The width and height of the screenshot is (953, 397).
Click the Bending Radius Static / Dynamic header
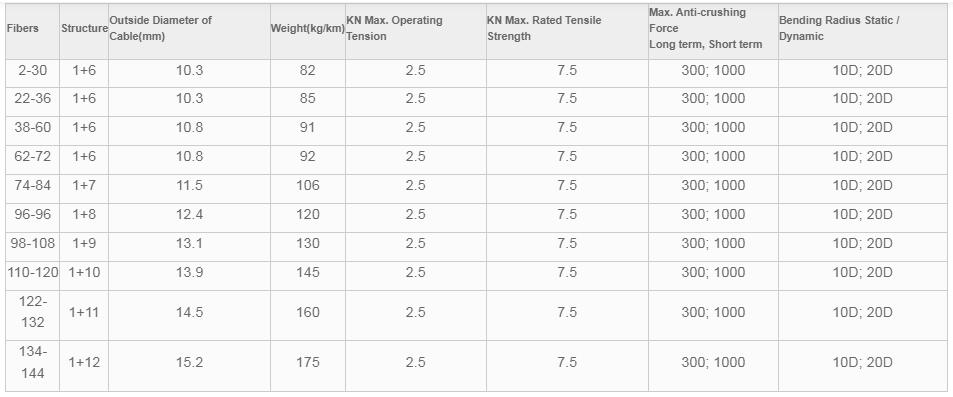pyautogui.click(x=839, y=28)
